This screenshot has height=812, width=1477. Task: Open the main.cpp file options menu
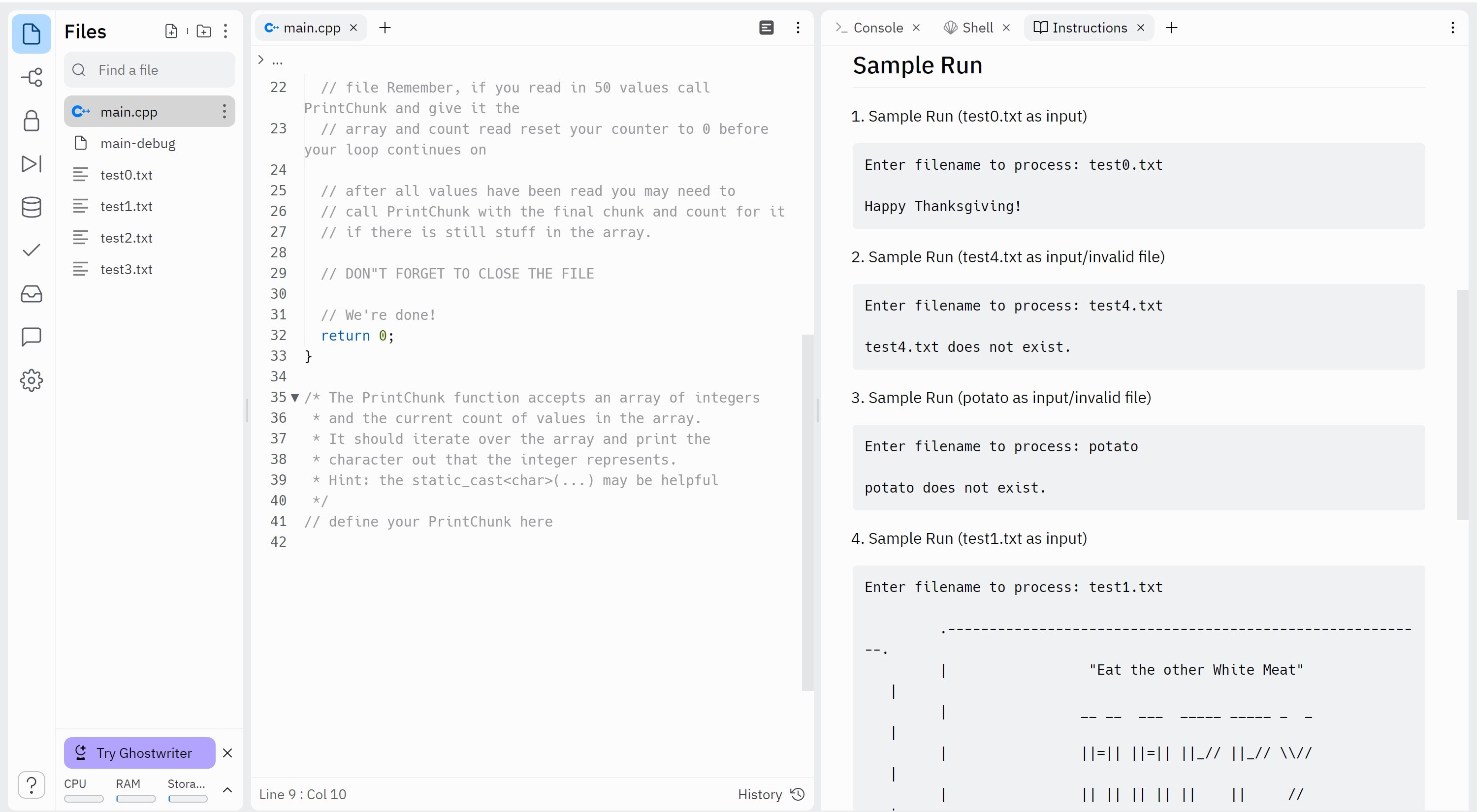click(224, 112)
